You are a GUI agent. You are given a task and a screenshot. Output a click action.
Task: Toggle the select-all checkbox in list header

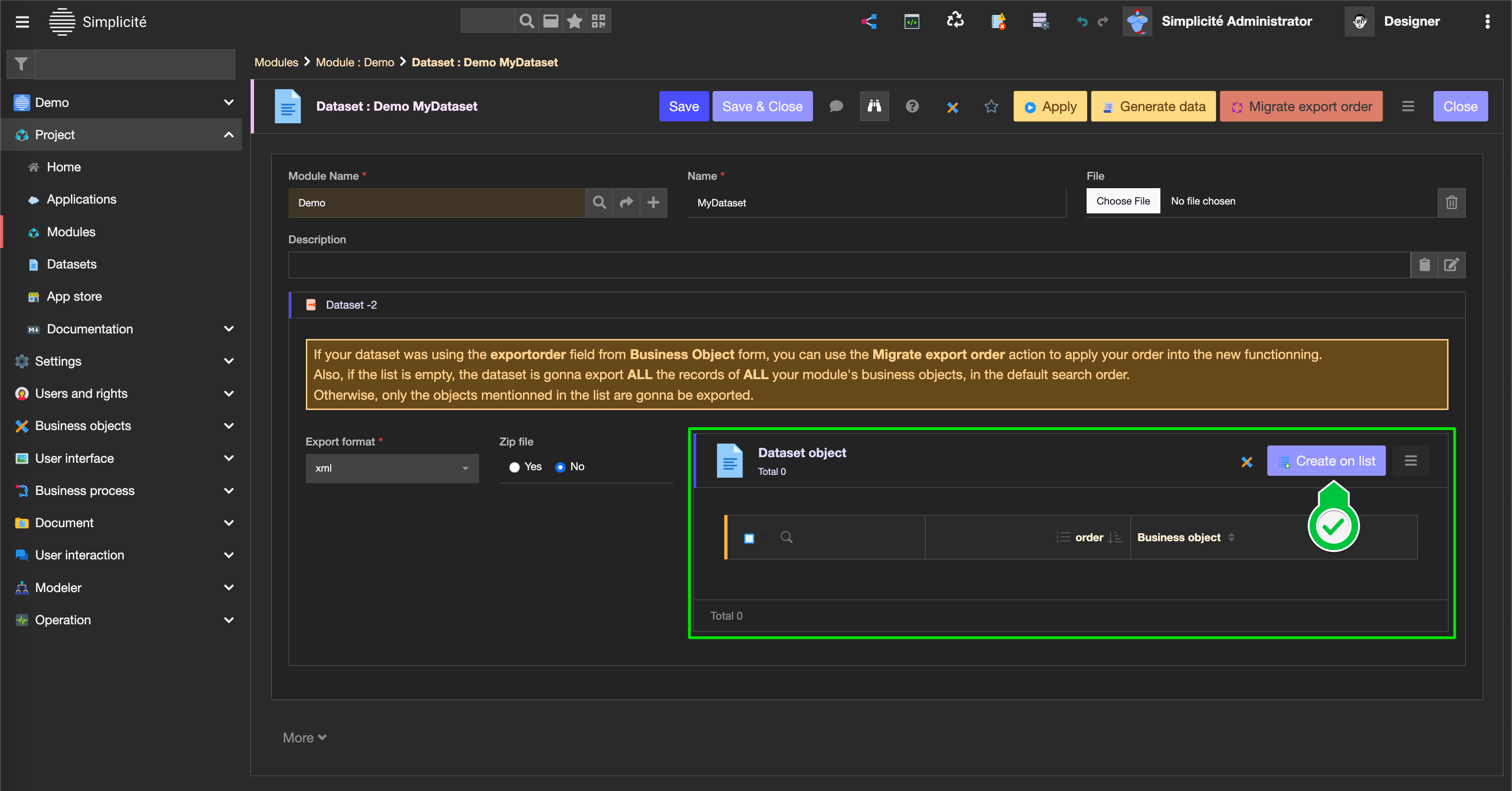[x=749, y=538]
